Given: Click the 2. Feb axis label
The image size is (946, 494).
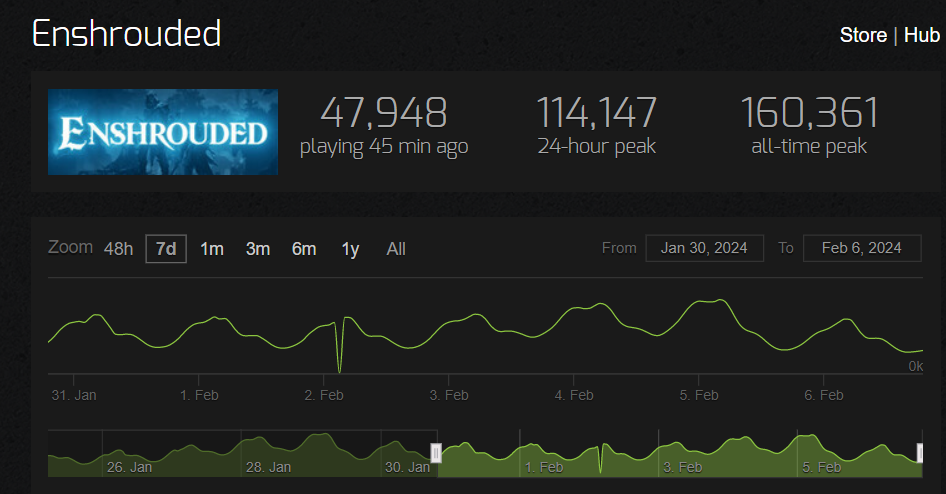Looking at the screenshot, I should click(x=324, y=395).
